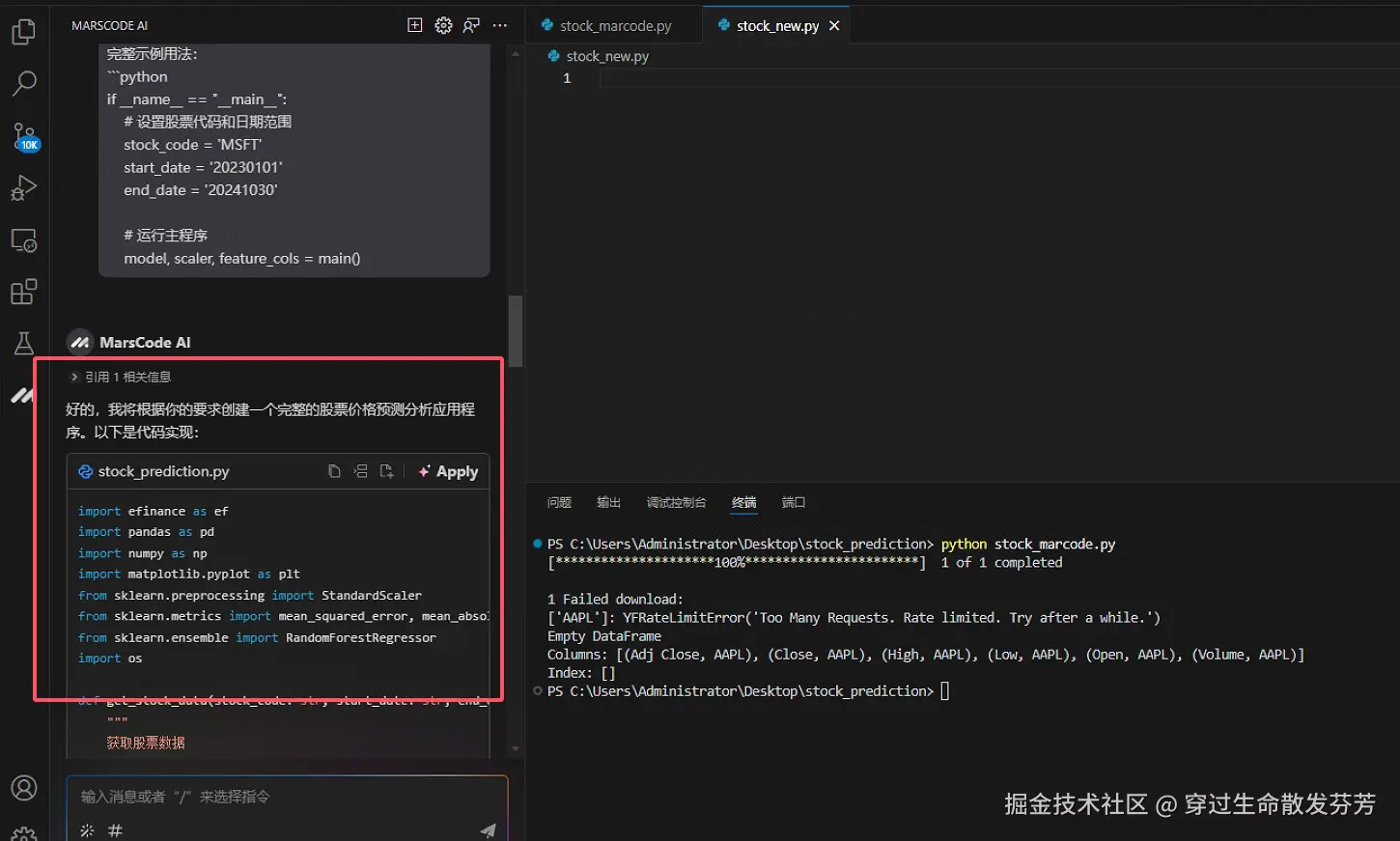This screenshot has width=1400, height=841.
Task: Open the 输出 (Output) panel tab
Action: (x=608, y=502)
